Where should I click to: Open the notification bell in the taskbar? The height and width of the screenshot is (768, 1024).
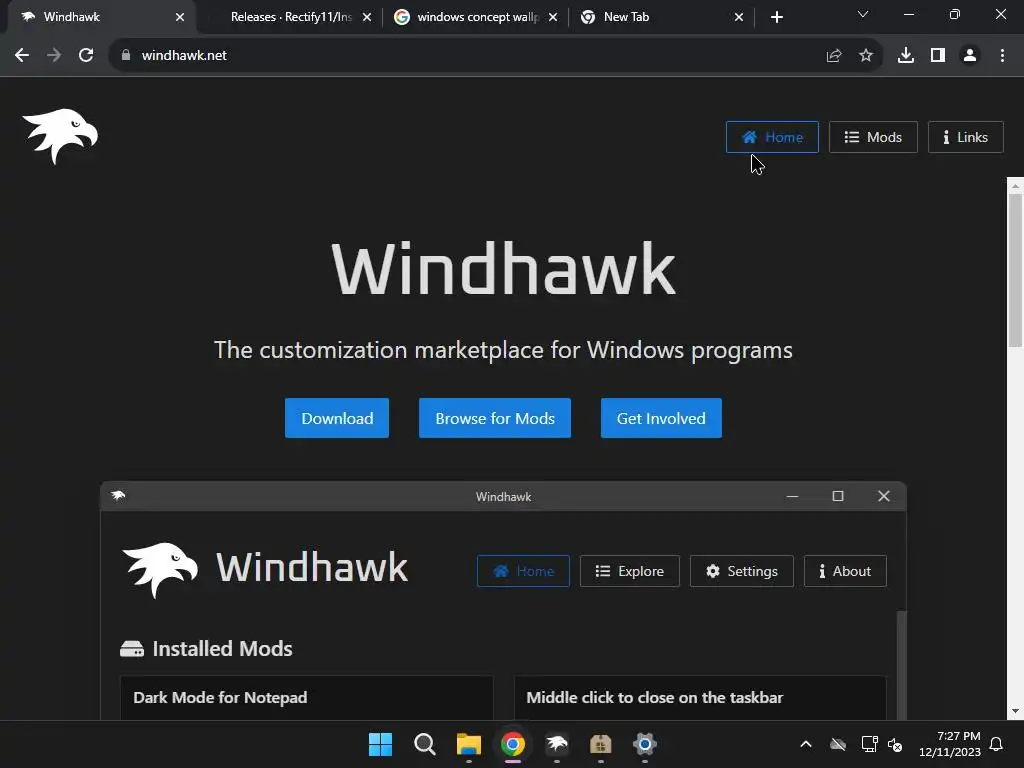point(997,744)
